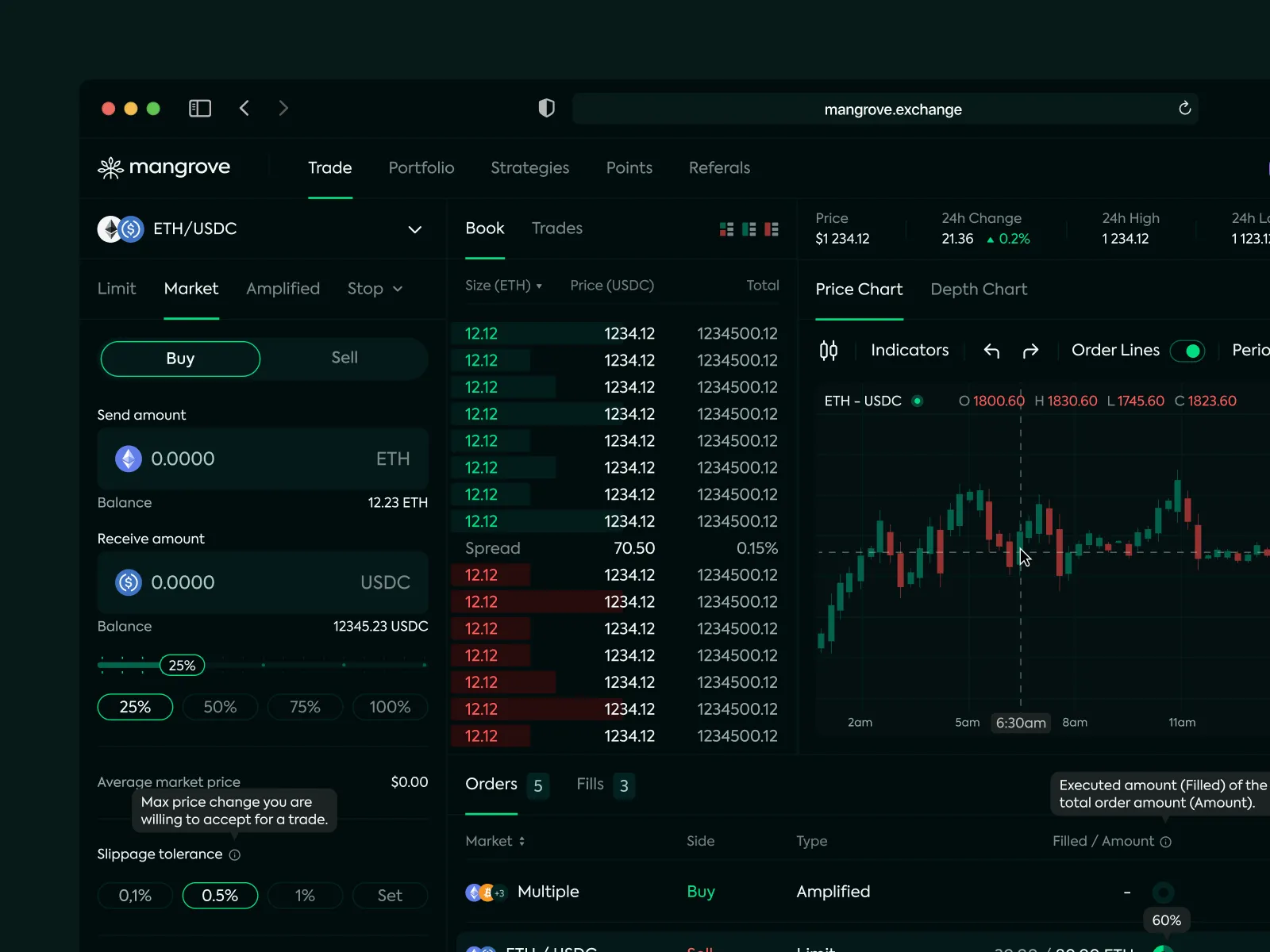The height and width of the screenshot is (952, 1270).
Task: Click the 6:30am time marker on chart
Action: [1021, 723]
